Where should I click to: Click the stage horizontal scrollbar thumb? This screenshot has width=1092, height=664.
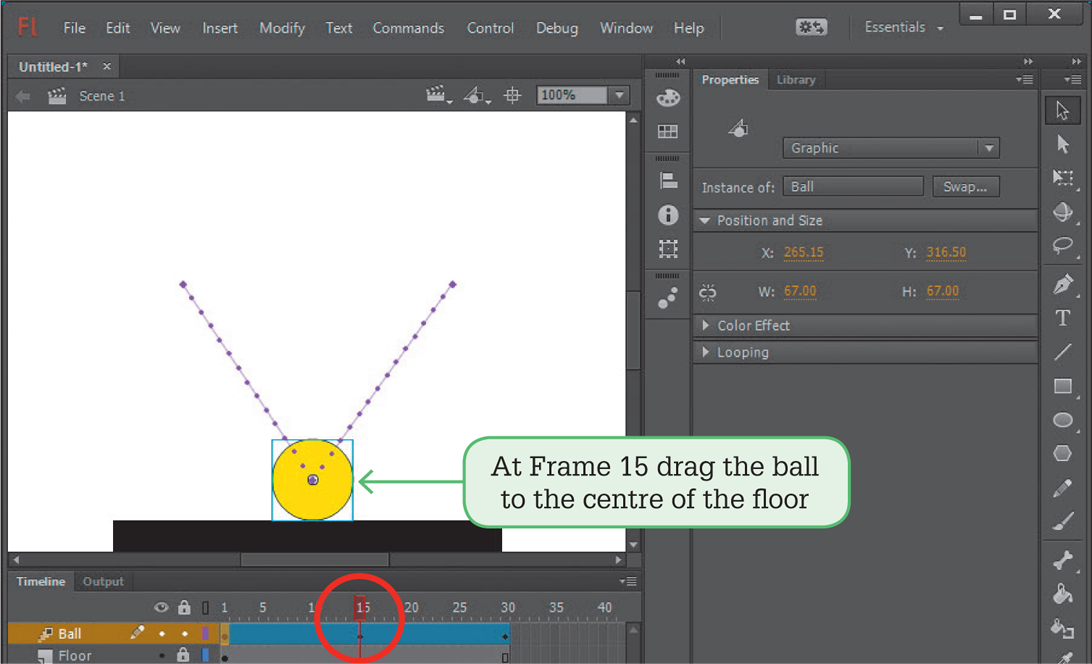315,559
